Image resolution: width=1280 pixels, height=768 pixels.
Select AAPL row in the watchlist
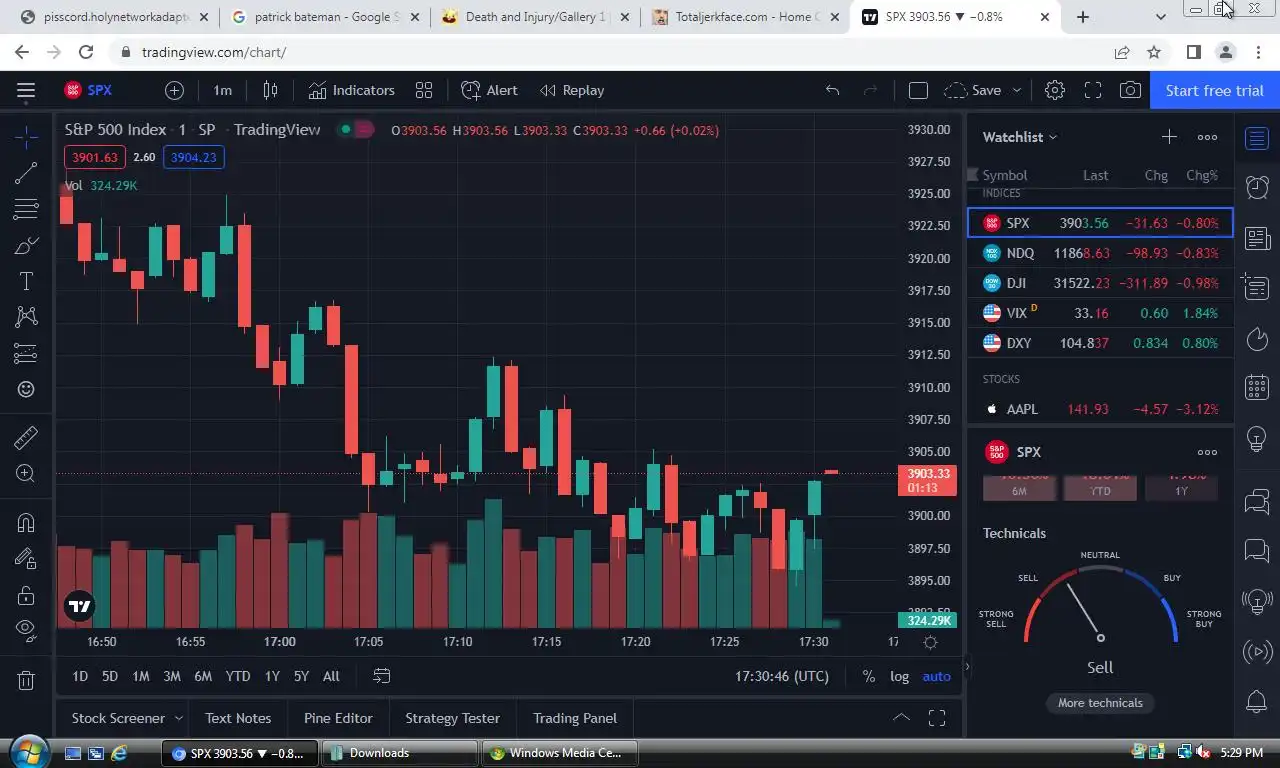point(1100,409)
